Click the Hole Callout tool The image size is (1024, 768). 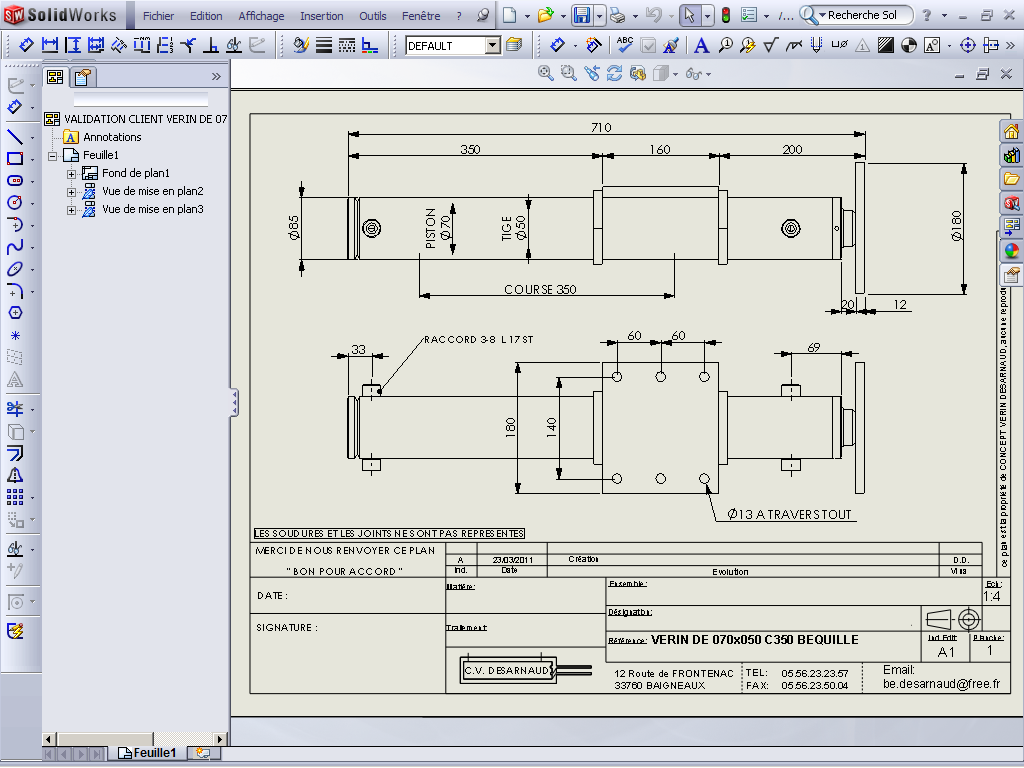pyautogui.click(x=839, y=45)
